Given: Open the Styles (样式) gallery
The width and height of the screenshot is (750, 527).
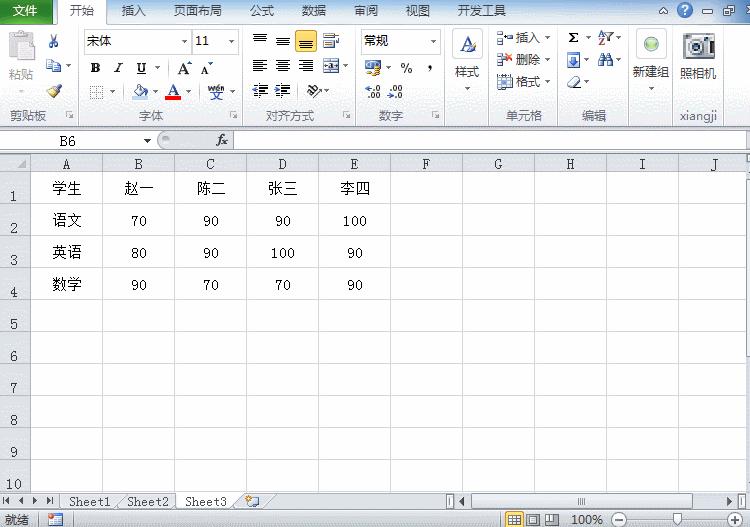Looking at the screenshot, I should pyautogui.click(x=467, y=61).
